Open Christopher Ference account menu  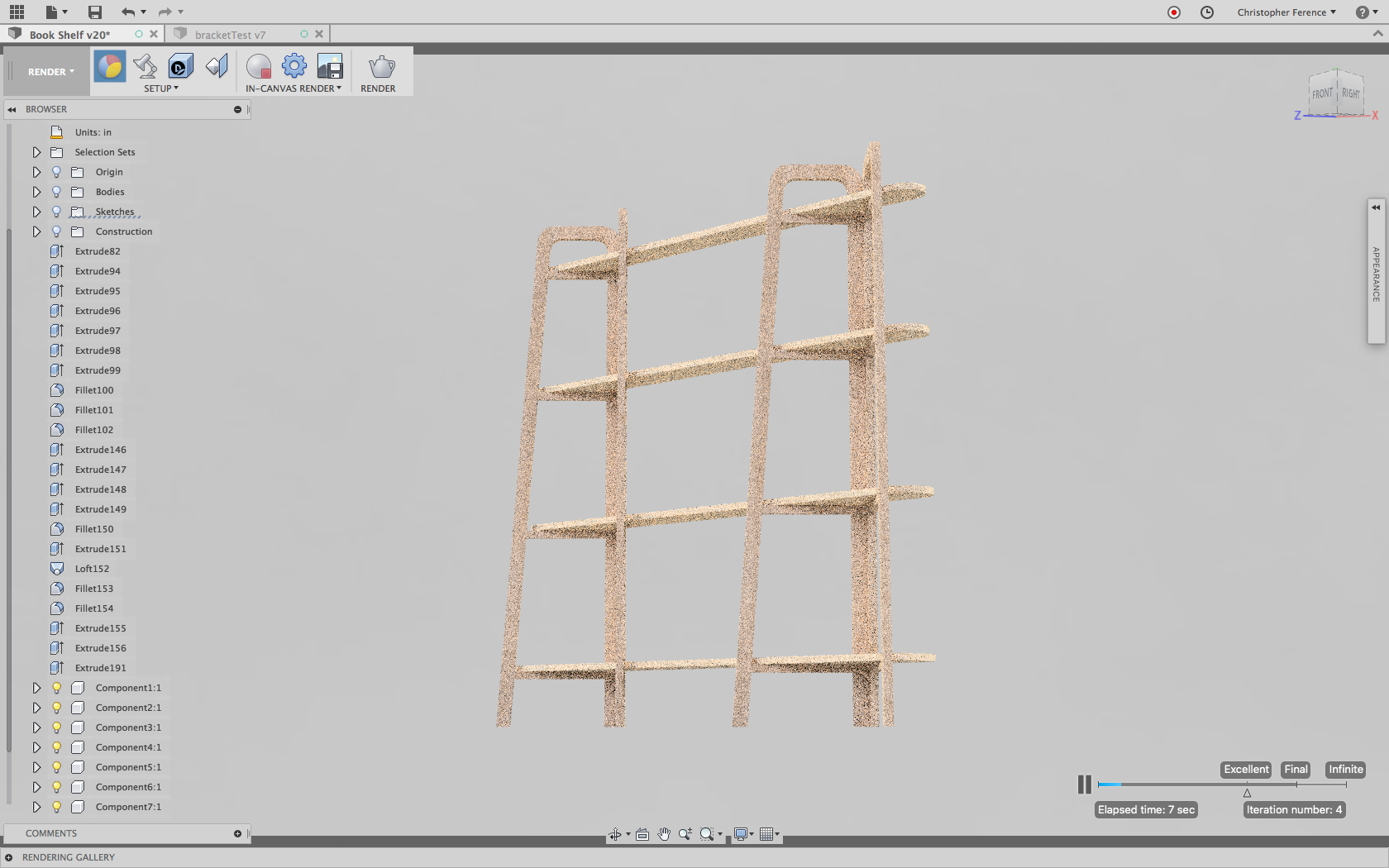tap(1286, 12)
